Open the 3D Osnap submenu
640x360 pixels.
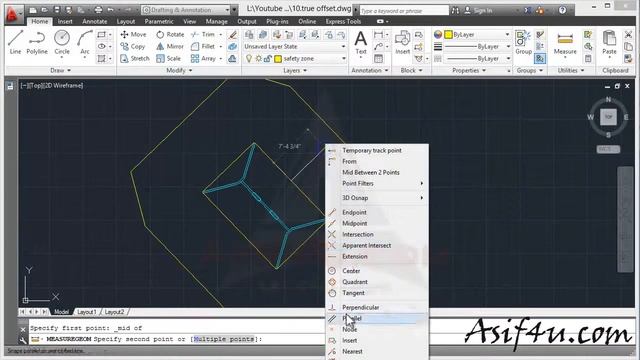tap(377, 198)
